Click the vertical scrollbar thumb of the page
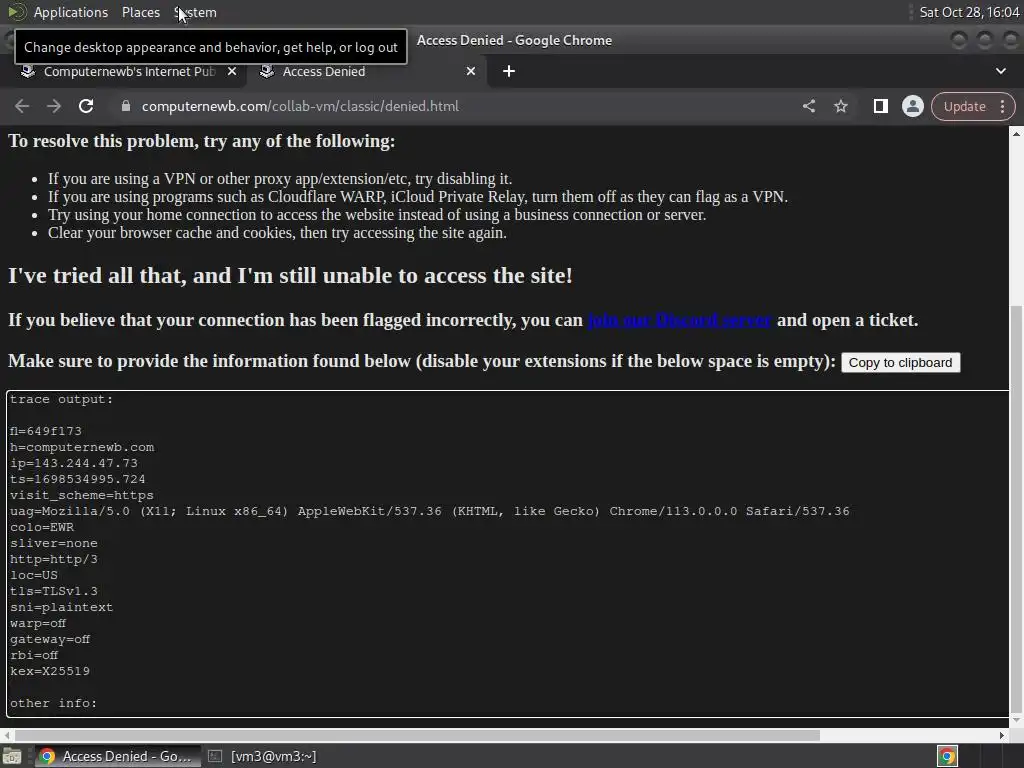The width and height of the screenshot is (1024, 768). coord(1016,508)
